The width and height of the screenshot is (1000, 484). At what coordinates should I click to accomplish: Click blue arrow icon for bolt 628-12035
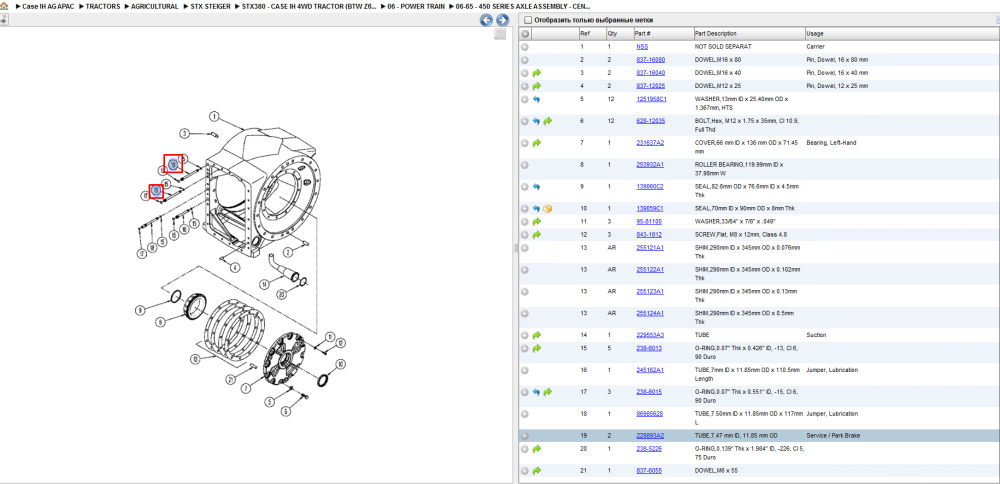point(536,121)
